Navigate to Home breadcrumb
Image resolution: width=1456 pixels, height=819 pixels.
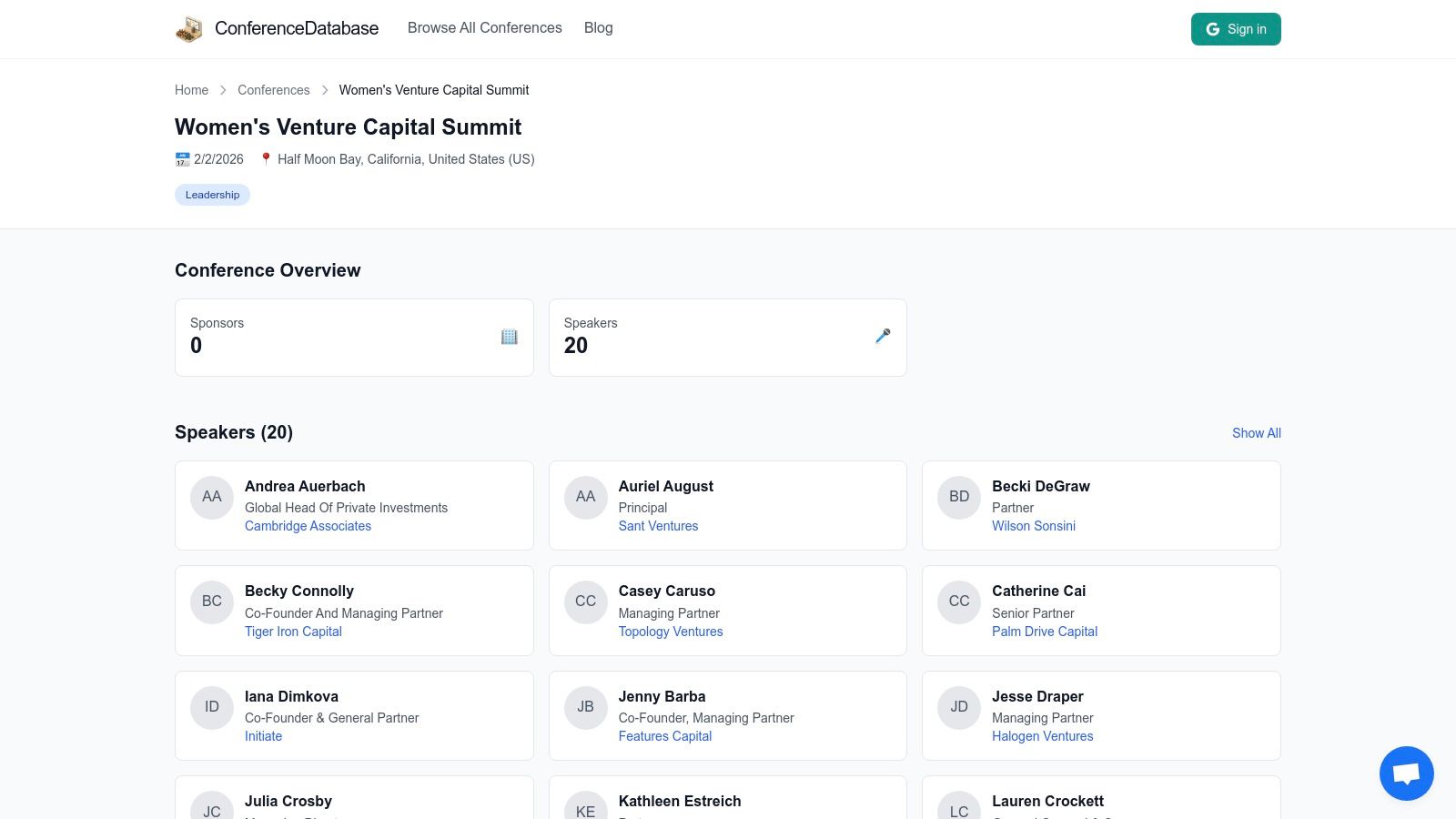pos(191,90)
